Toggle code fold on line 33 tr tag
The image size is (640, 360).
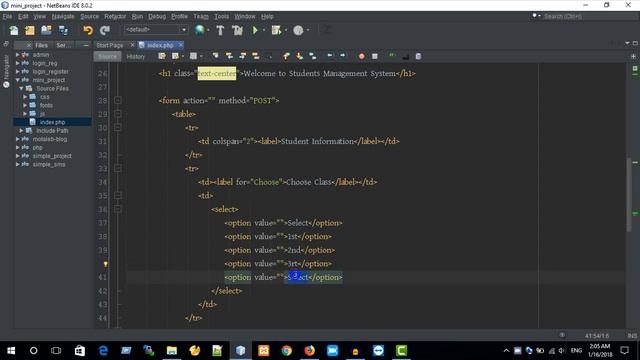point(118,169)
